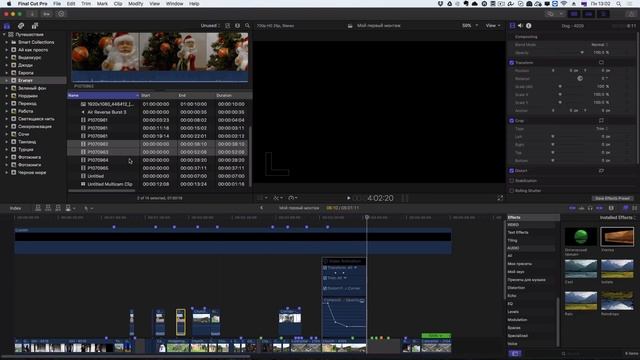
Task: Play the viewer with play button
Action: [x=349, y=198]
